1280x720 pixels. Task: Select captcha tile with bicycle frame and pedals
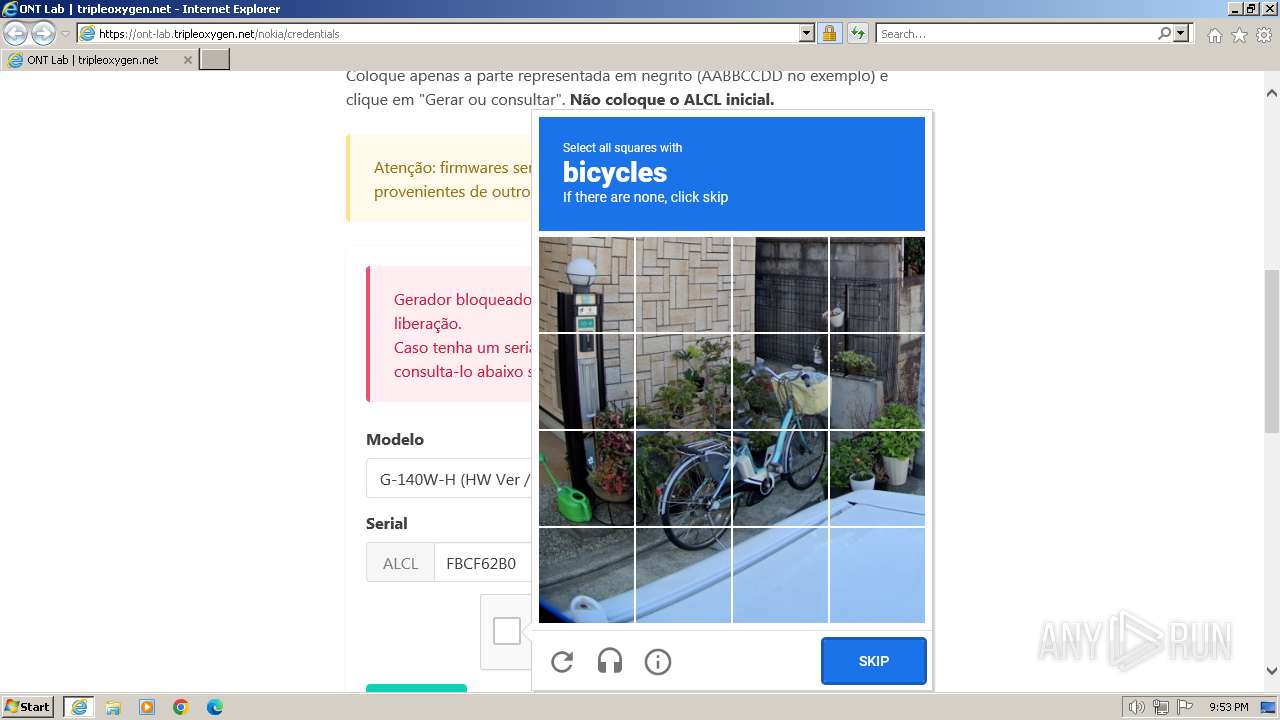pos(780,478)
